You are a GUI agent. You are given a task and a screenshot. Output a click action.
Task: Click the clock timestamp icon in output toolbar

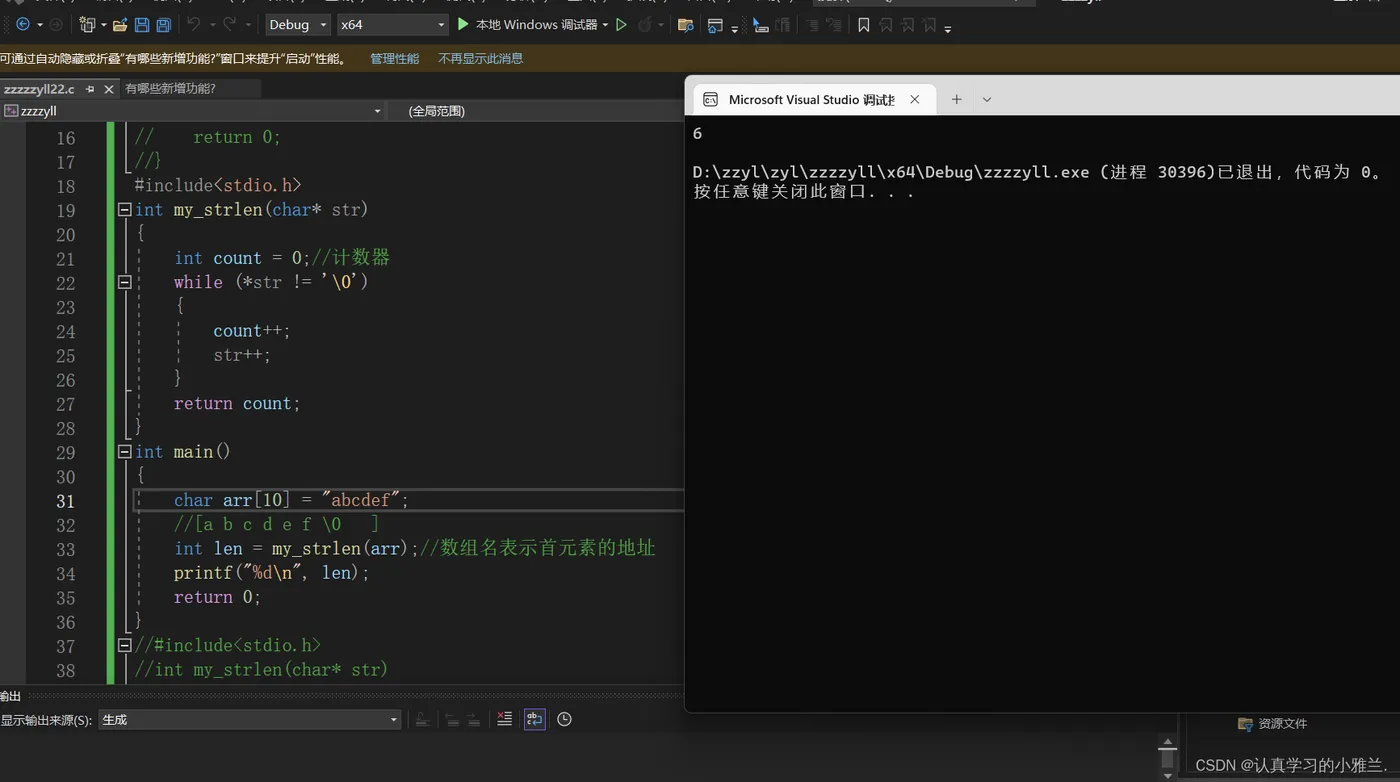565,719
